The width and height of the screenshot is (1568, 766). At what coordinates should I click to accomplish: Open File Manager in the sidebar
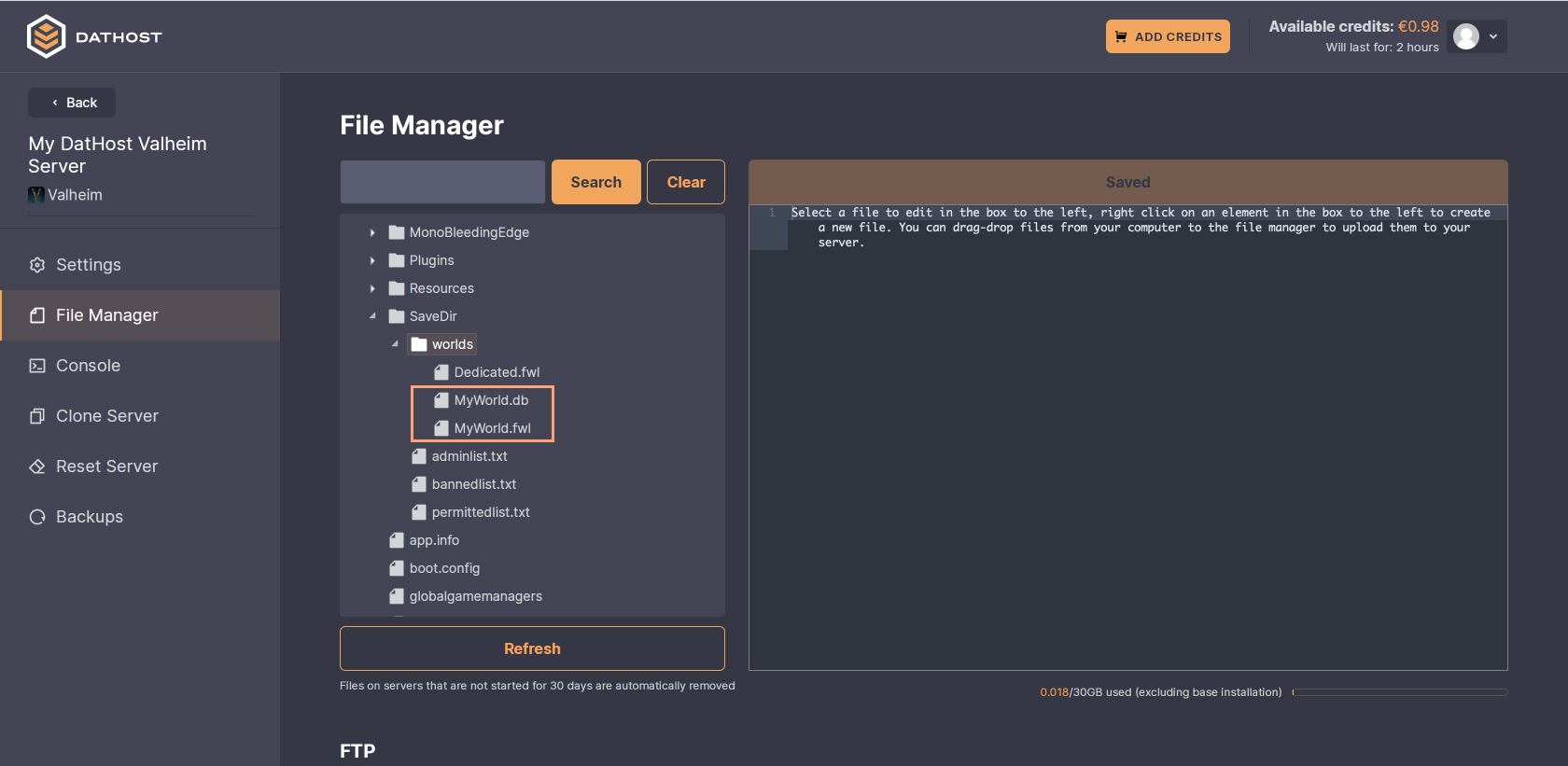click(106, 315)
